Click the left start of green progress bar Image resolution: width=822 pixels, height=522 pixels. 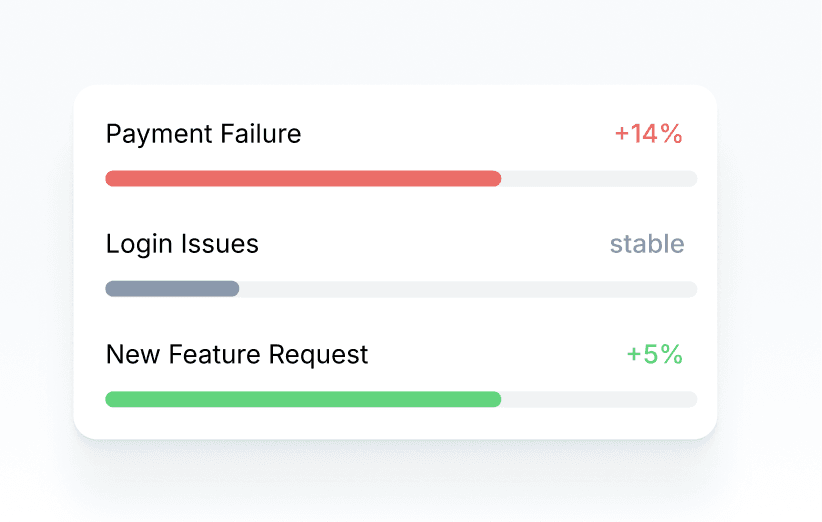(x=111, y=399)
